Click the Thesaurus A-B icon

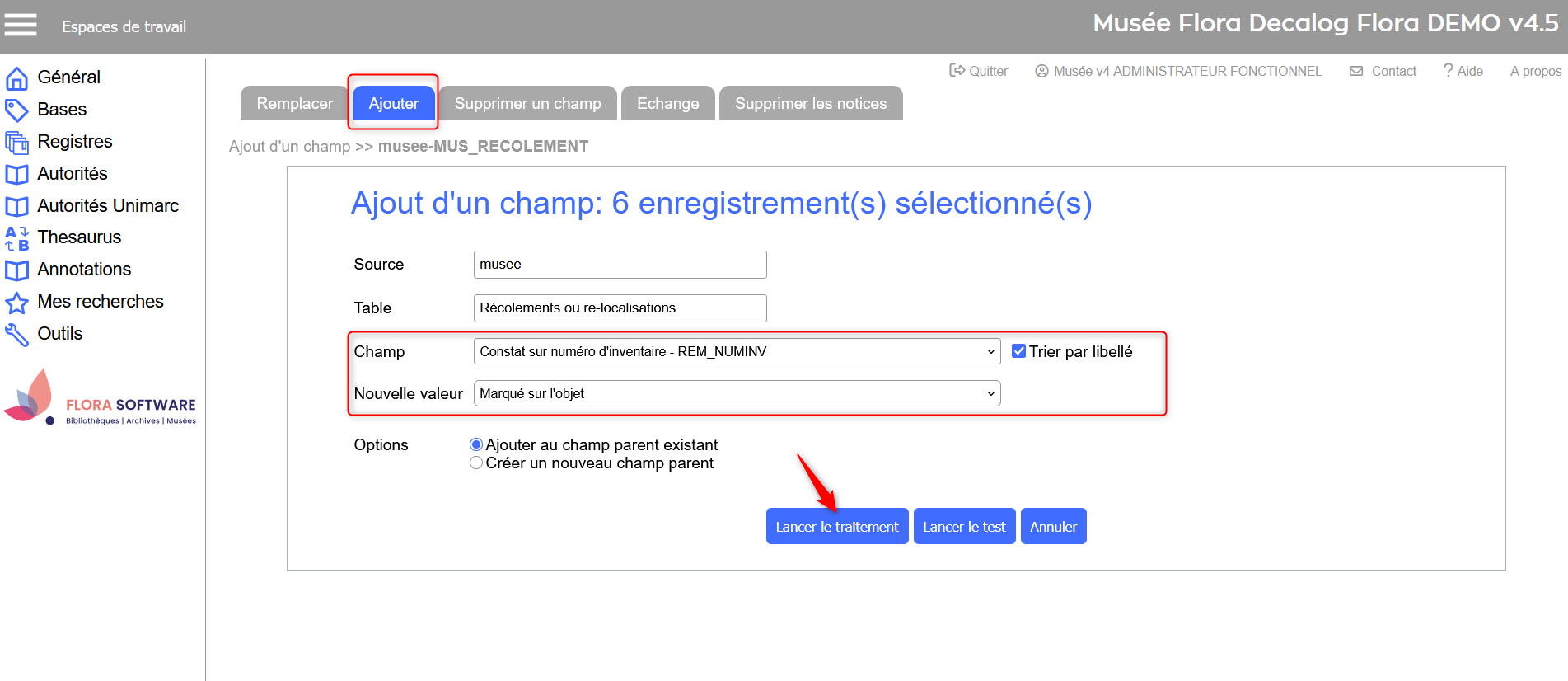click(x=16, y=238)
